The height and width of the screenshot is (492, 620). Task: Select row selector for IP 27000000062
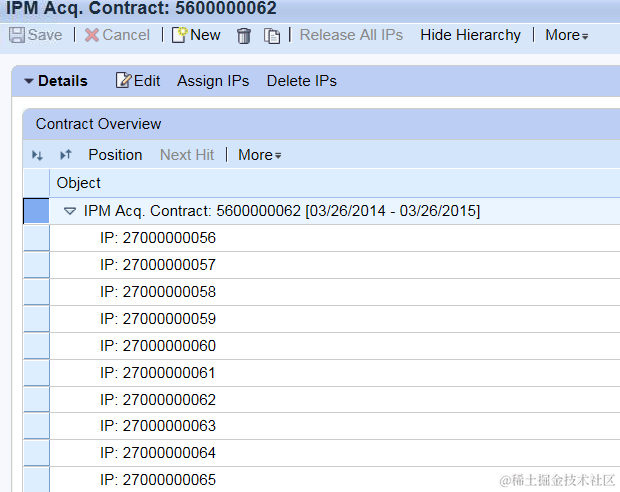coord(36,400)
